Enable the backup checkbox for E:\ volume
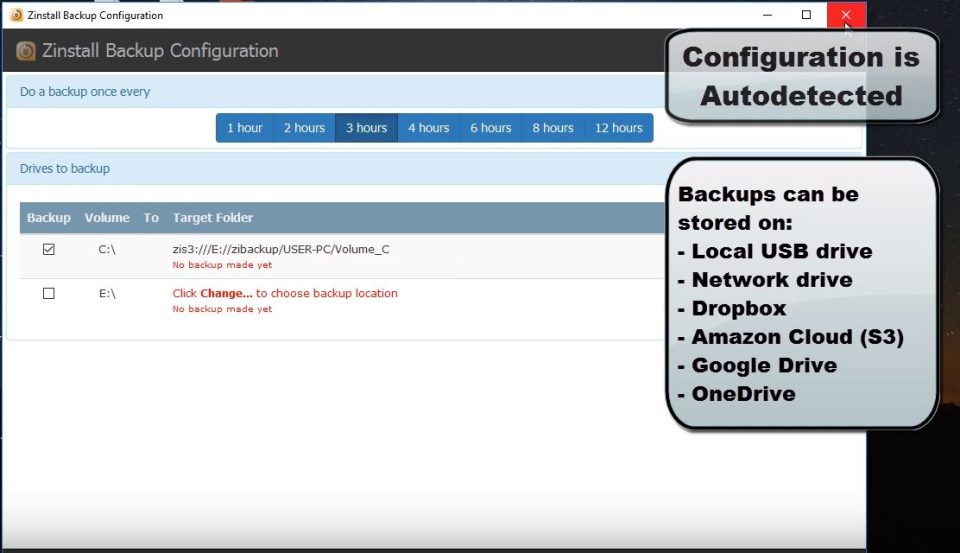 tap(49, 293)
